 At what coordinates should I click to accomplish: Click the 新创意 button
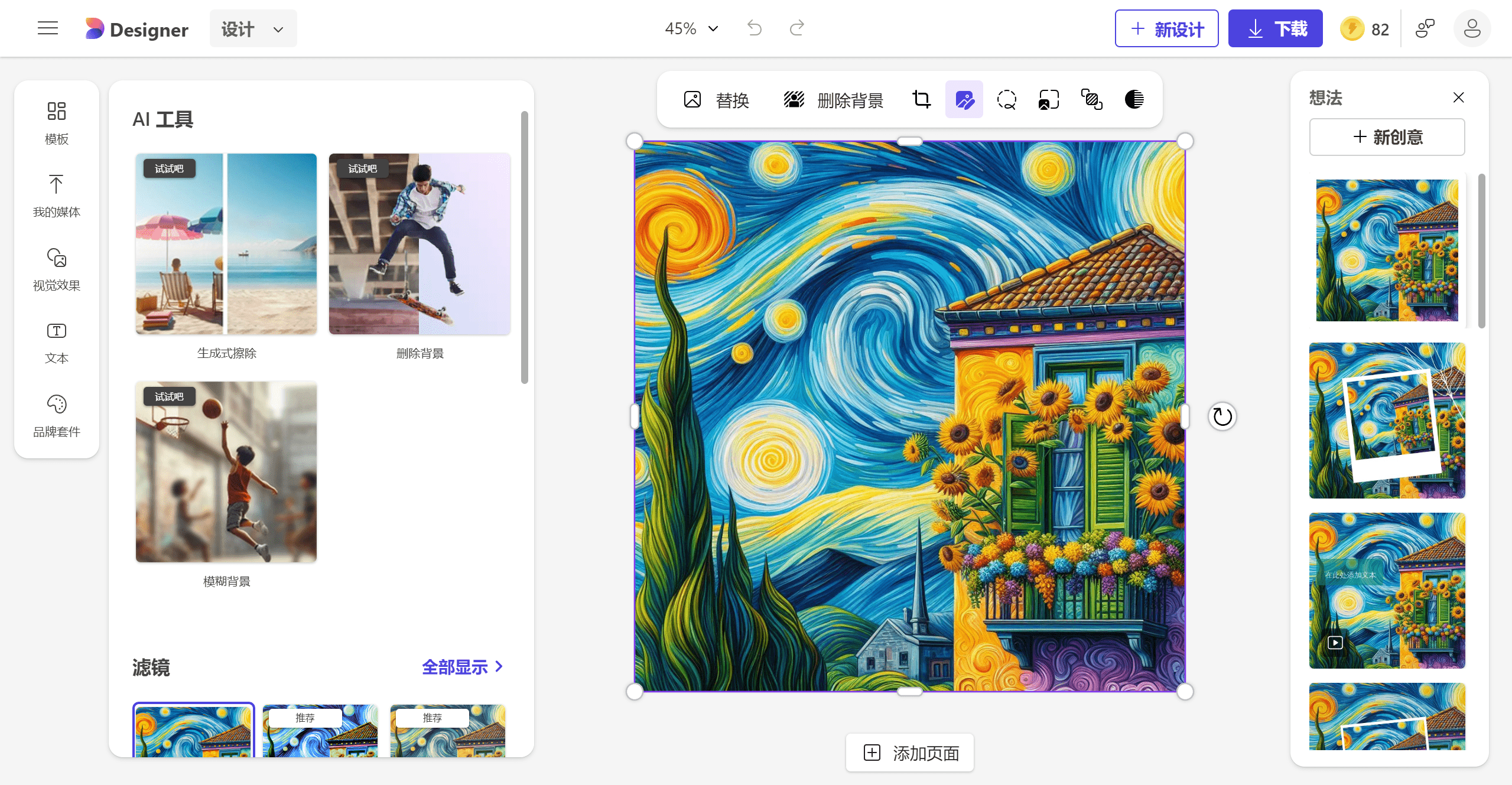tap(1387, 137)
